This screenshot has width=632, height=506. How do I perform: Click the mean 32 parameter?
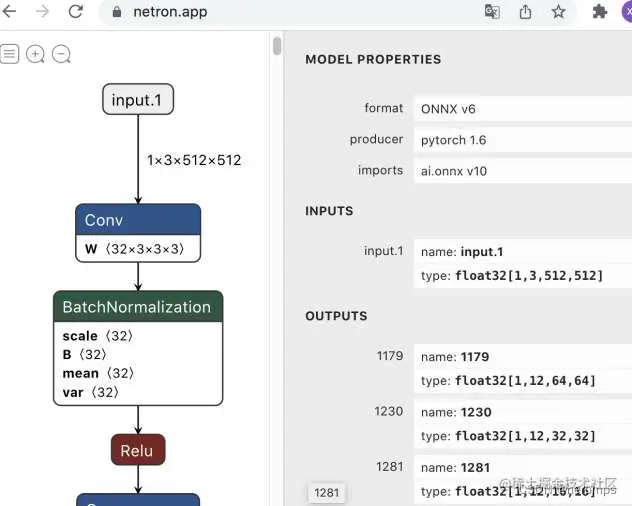pyautogui.click(x=98, y=373)
